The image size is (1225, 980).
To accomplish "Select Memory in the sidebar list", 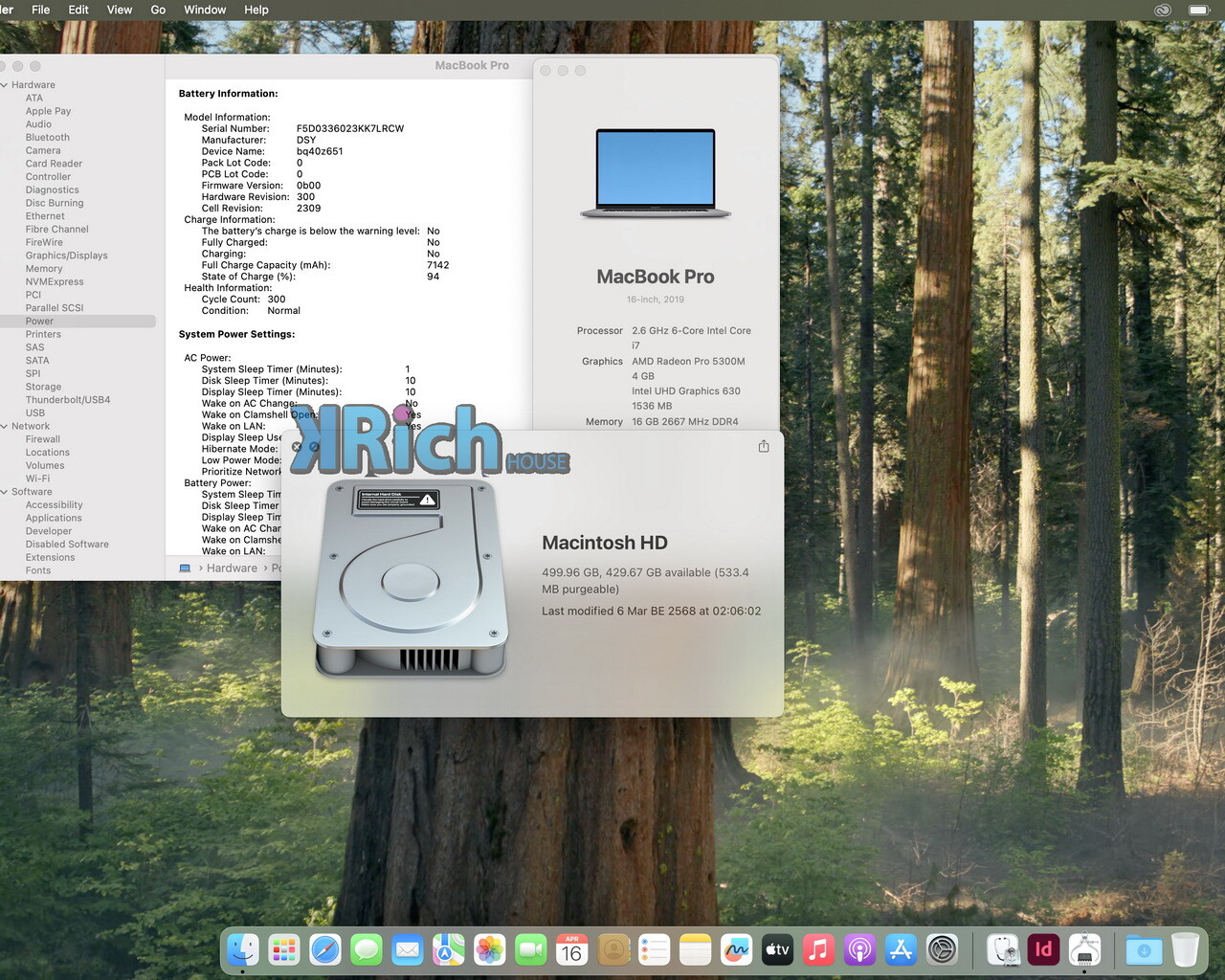I will [x=44, y=269].
